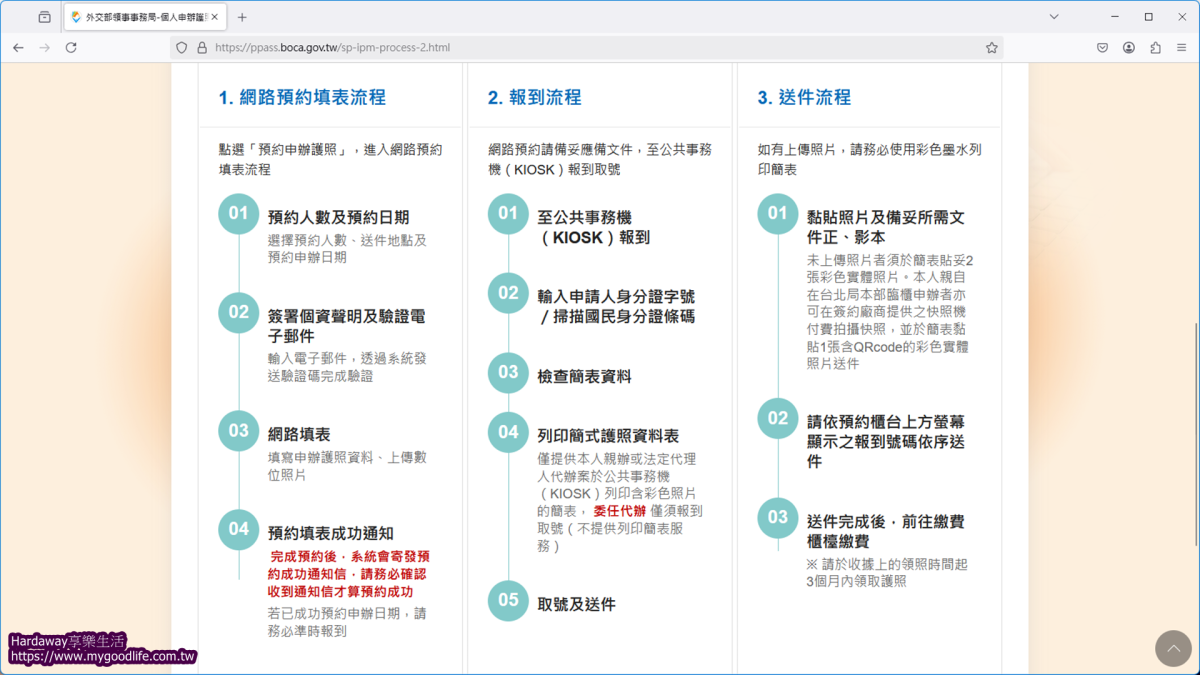Click the scroll-to-top circular button
Screen dimensions: 1200x675
pyautogui.click(x=1173, y=648)
